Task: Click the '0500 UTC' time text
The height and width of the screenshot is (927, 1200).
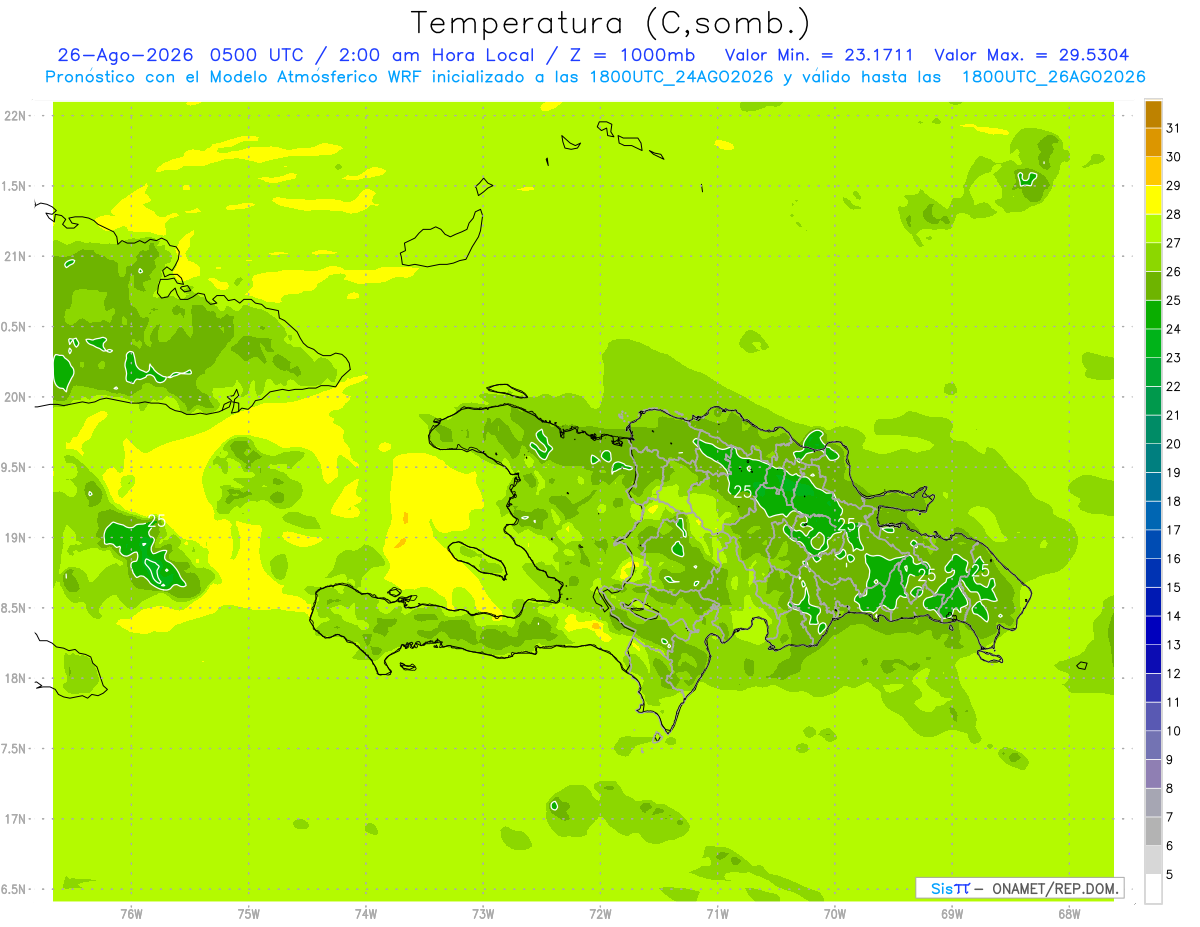Action: (x=258, y=55)
